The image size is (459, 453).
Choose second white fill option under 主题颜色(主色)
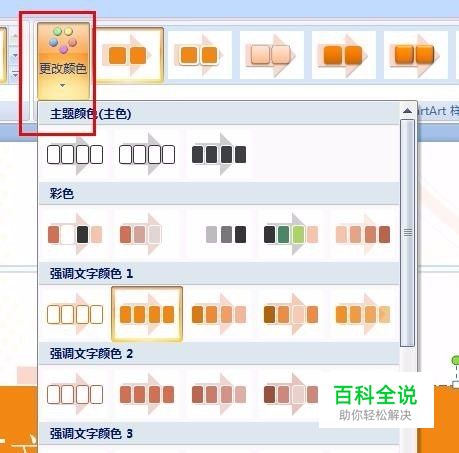click(147, 154)
